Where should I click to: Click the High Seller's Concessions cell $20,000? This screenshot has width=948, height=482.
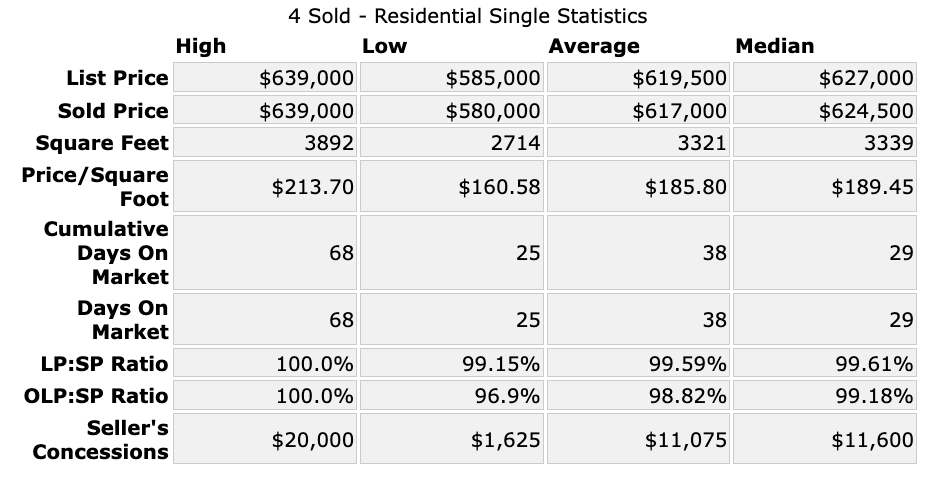point(313,440)
